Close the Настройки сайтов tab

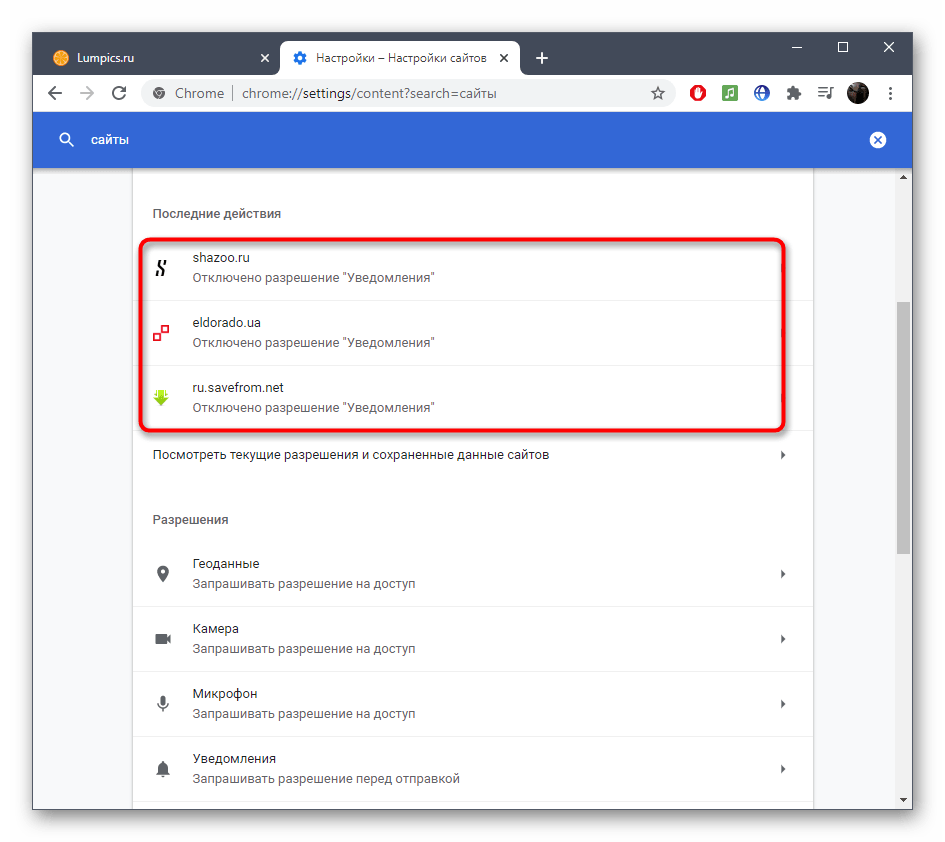[x=504, y=58]
